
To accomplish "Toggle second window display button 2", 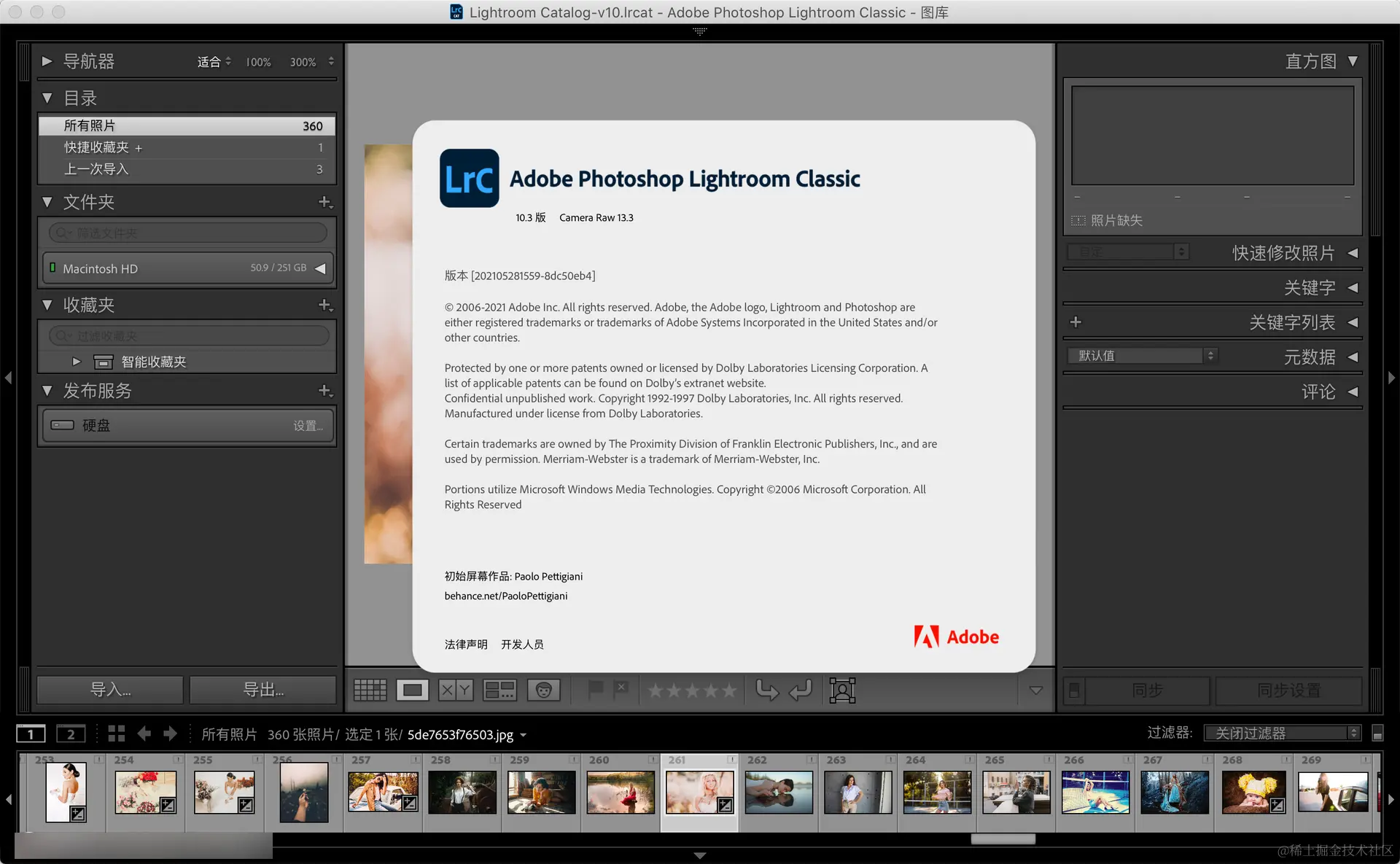I will click(71, 733).
